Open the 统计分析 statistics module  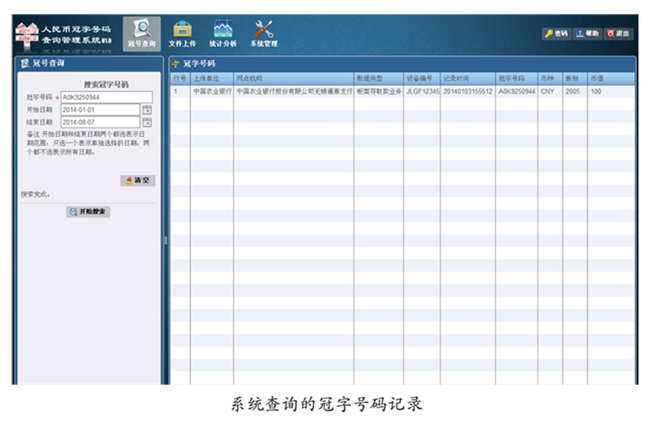[x=223, y=33]
